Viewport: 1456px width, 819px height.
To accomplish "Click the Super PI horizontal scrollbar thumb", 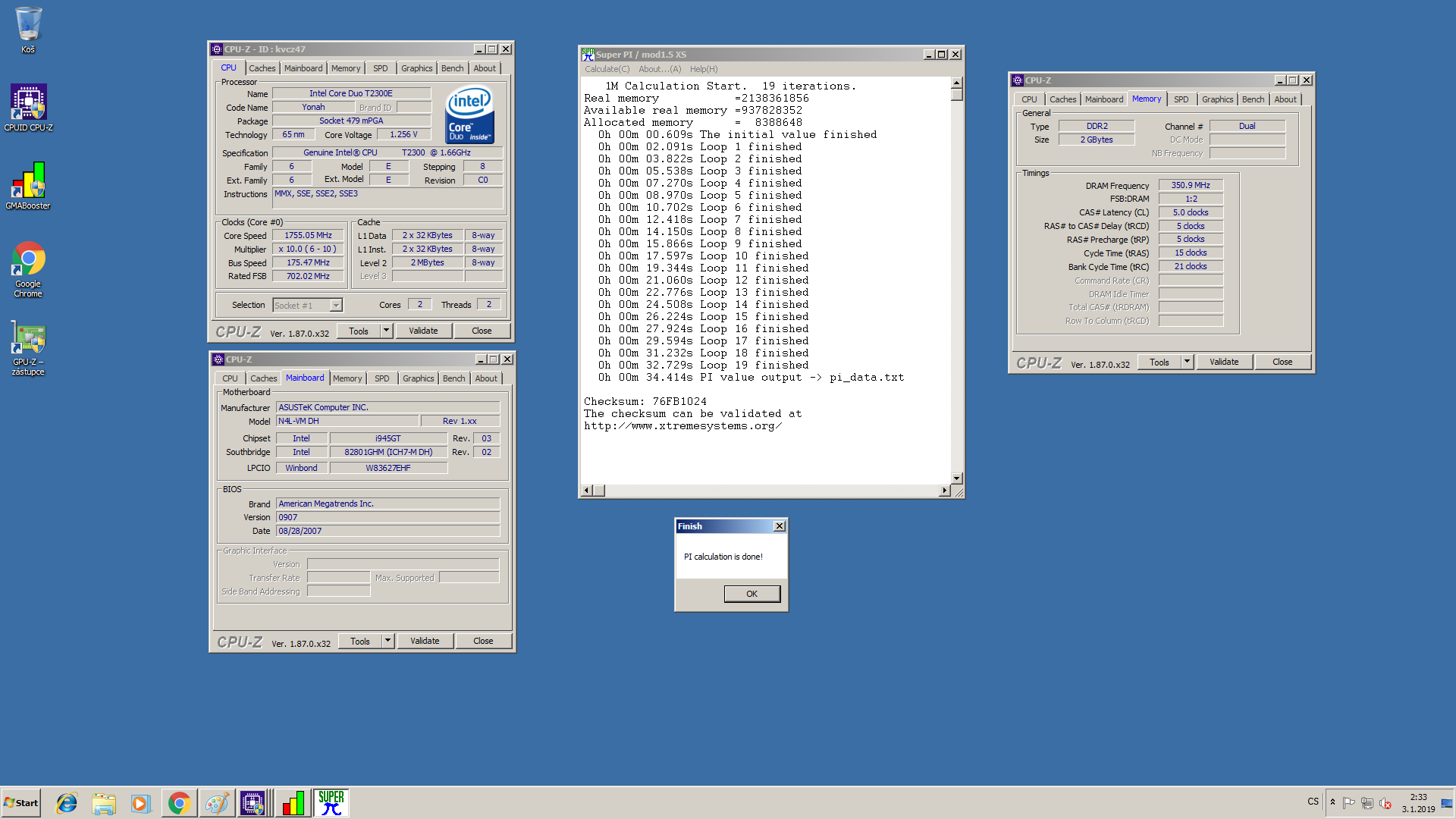I will click(x=598, y=491).
